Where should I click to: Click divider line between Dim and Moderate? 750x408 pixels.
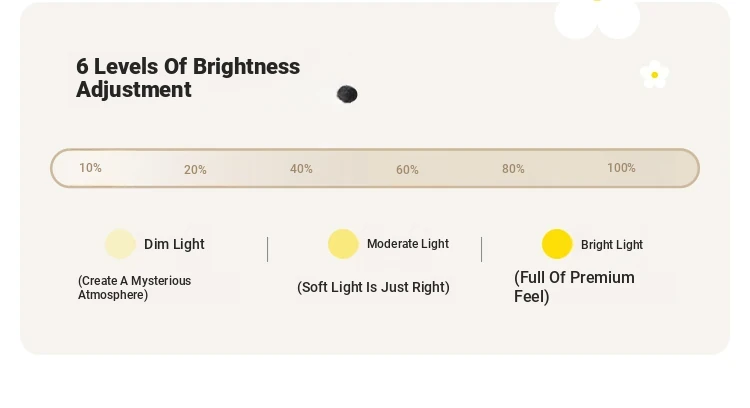267,249
